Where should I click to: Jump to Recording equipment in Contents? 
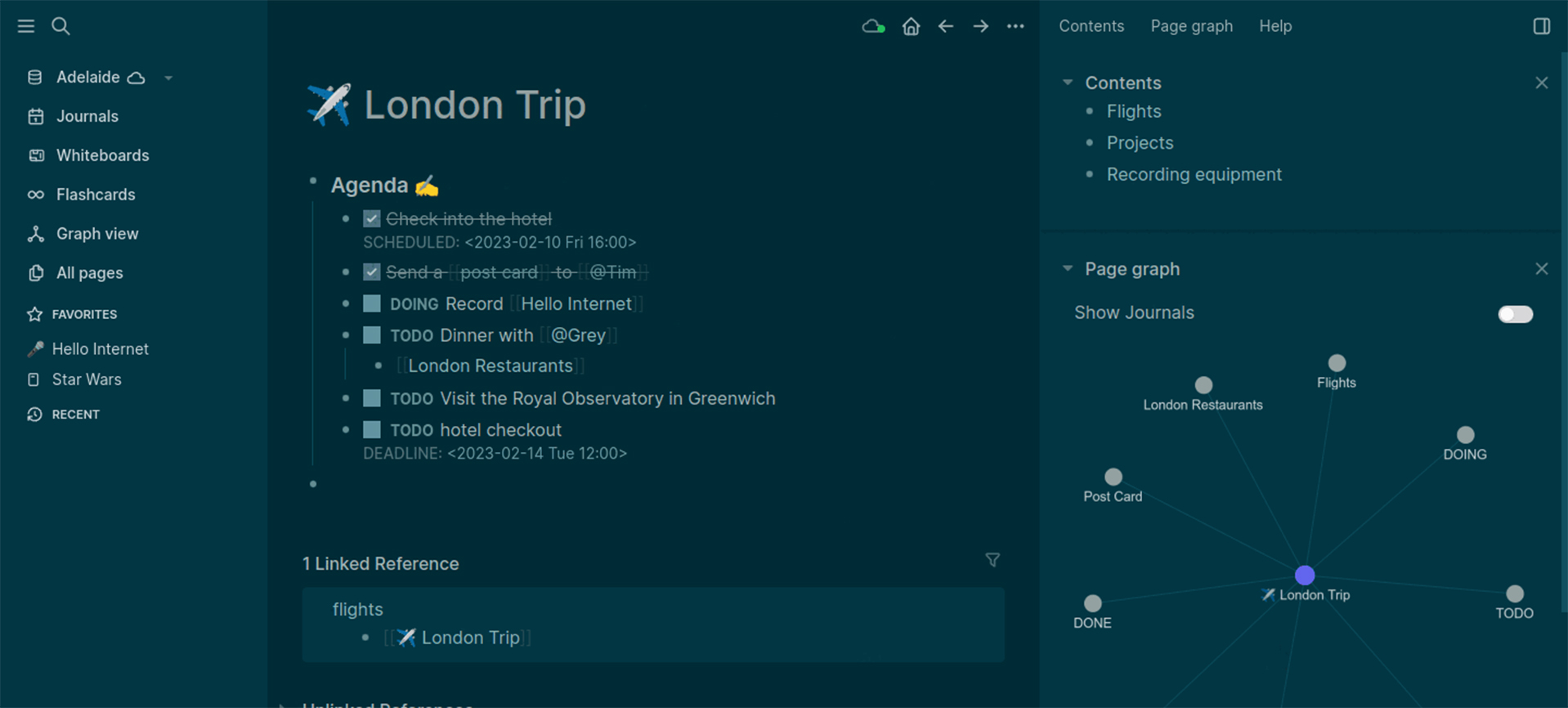(1194, 174)
